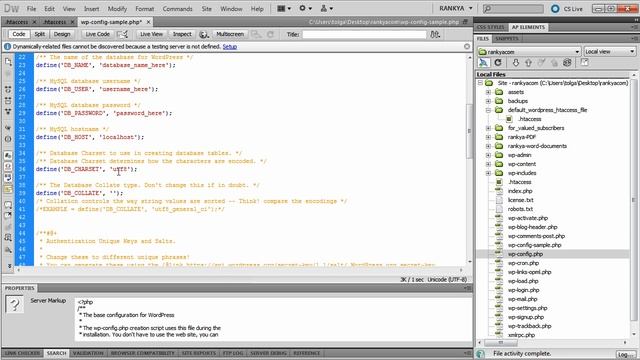Click the Setup link in info bar

[x=229, y=47]
